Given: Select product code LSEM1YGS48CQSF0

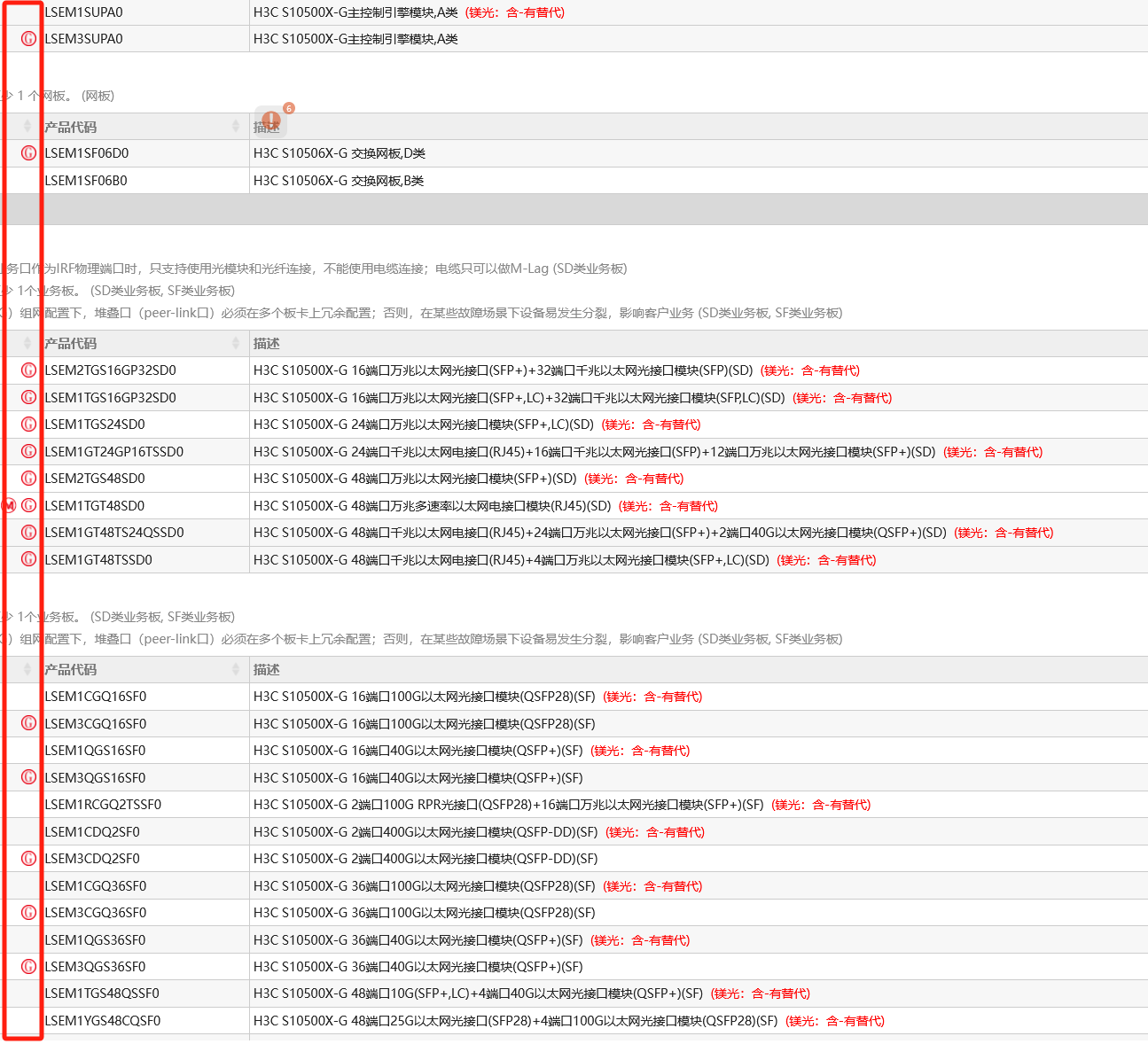Looking at the screenshot, I should (103, 1021).
